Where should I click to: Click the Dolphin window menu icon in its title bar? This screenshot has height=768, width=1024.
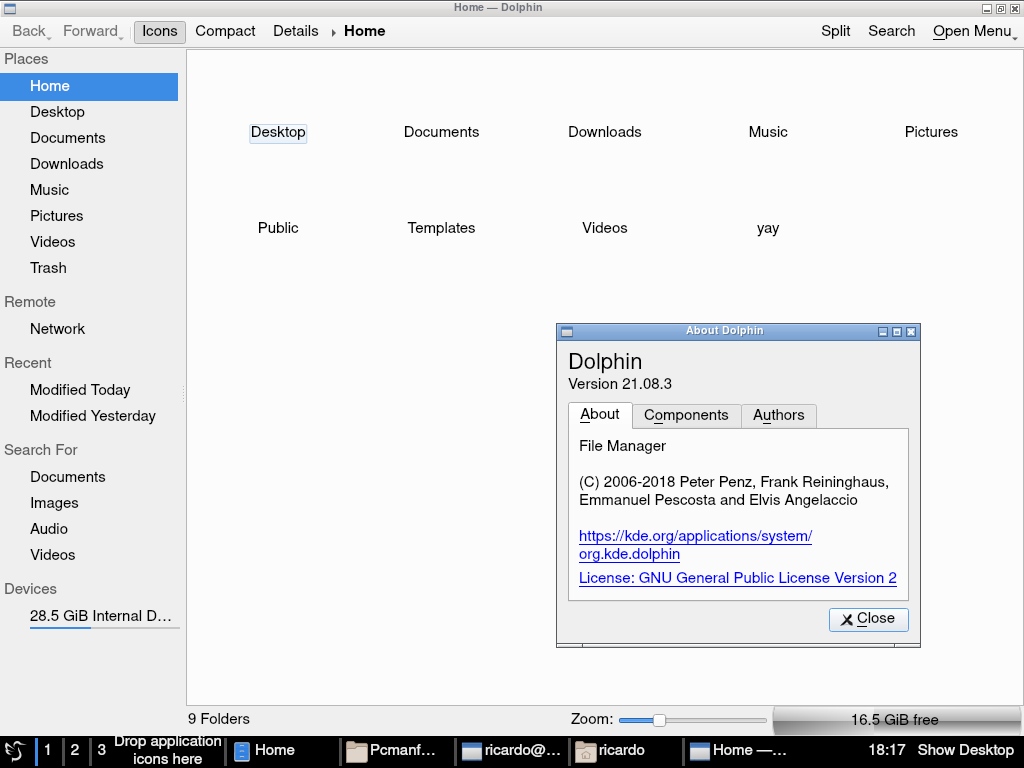[x=9, y=8]
